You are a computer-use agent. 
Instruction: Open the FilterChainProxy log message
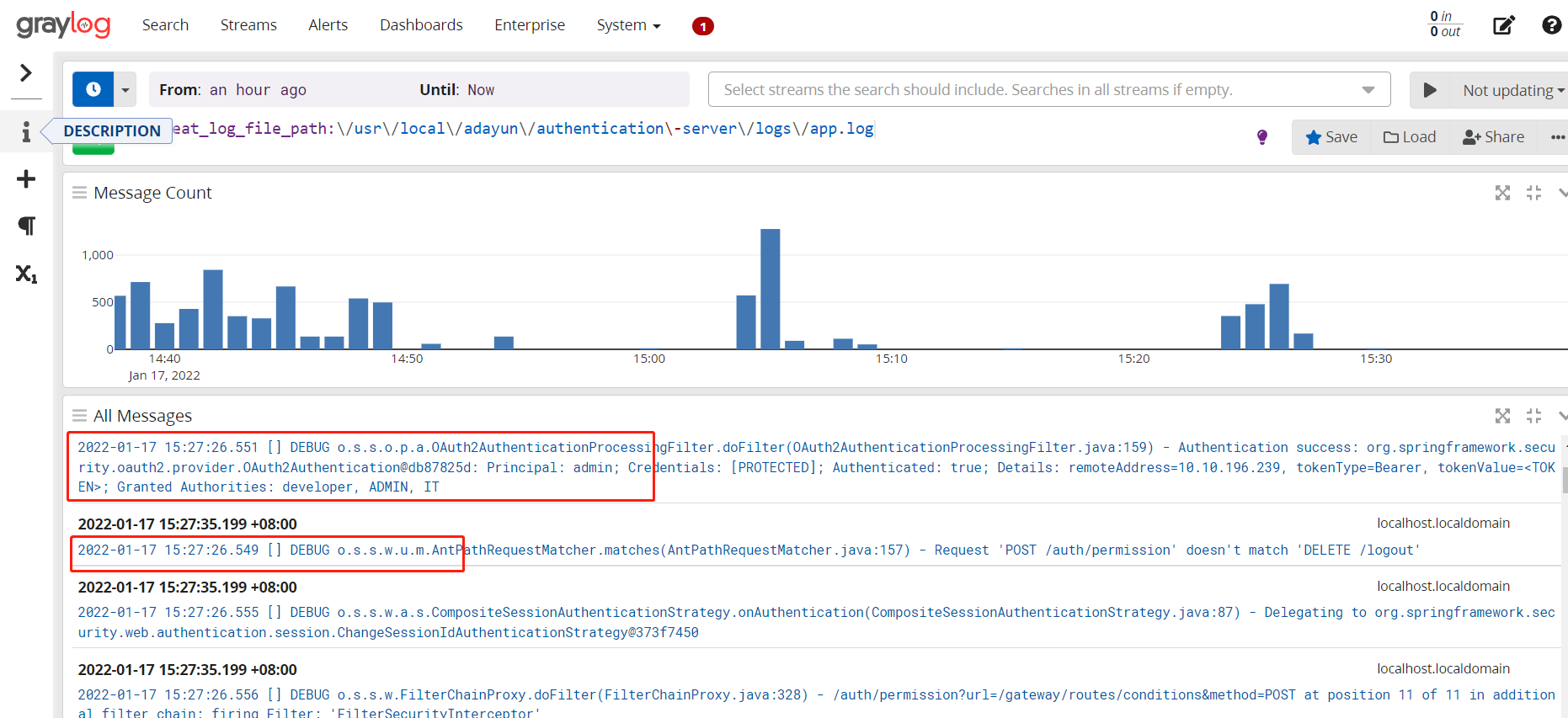(816, 705)
